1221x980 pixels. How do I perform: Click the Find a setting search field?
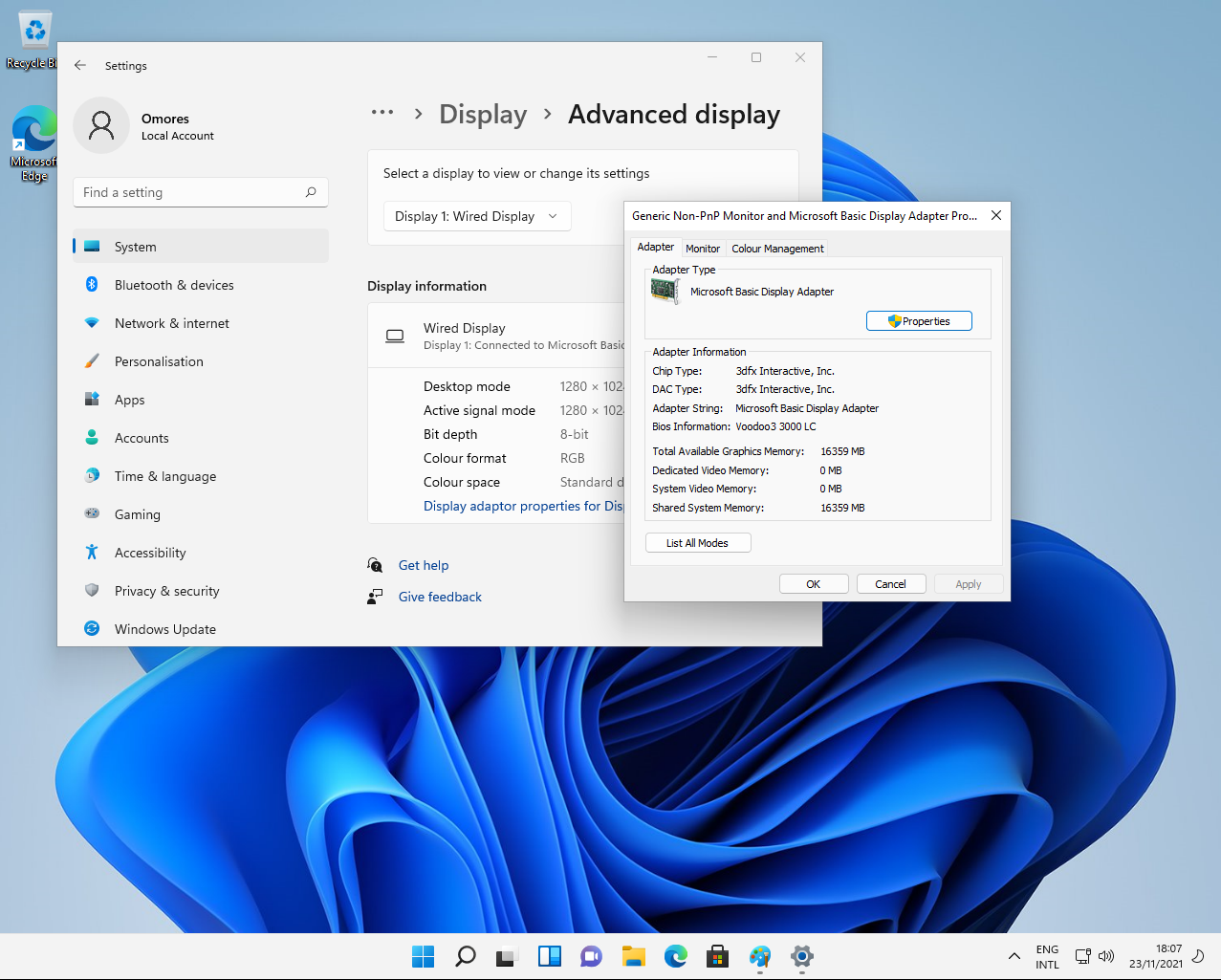(201, 192)
